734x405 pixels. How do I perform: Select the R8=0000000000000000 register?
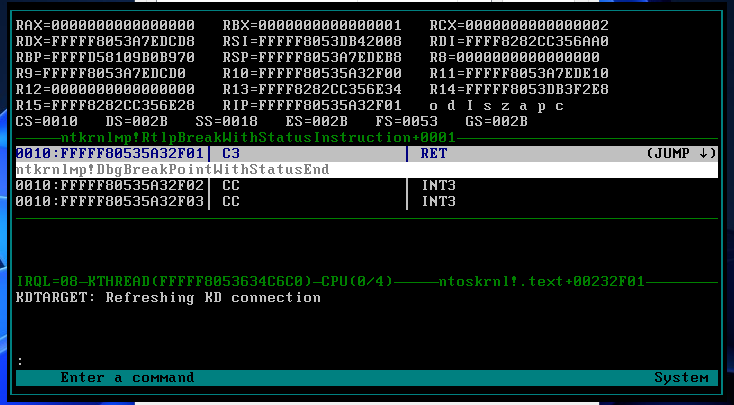pos(514,57)
